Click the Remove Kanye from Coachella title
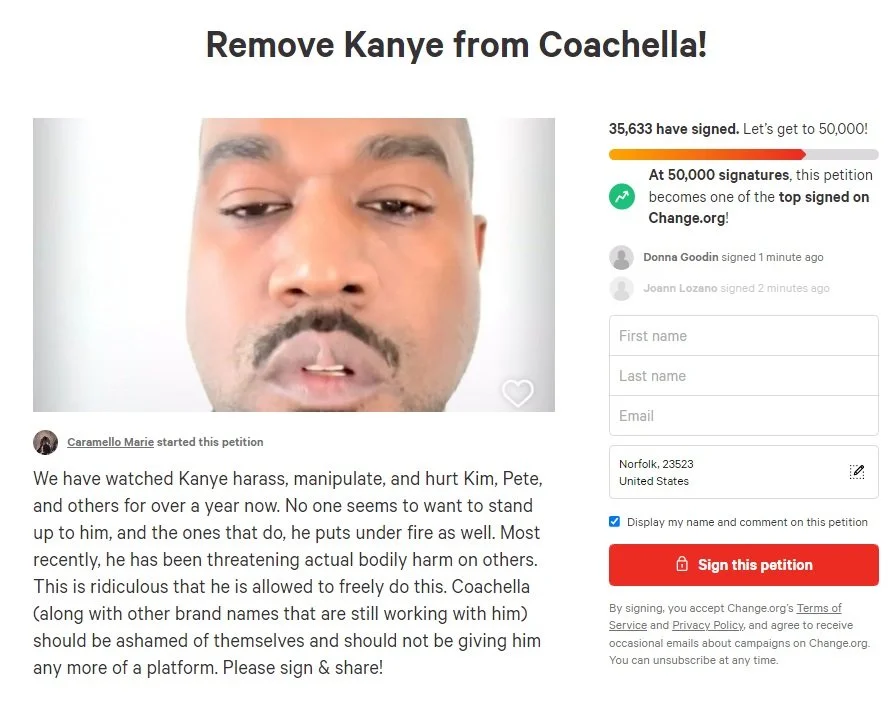 tap(457, 44)
